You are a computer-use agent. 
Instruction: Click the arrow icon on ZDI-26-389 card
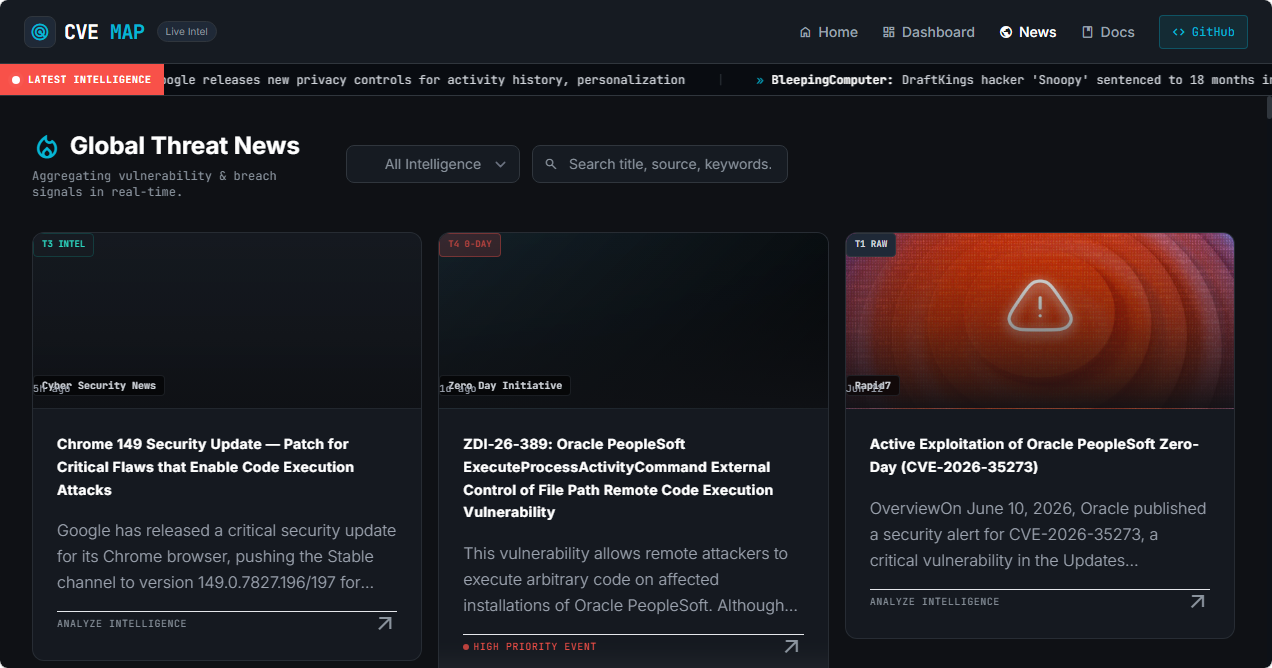tap(791, 646)
